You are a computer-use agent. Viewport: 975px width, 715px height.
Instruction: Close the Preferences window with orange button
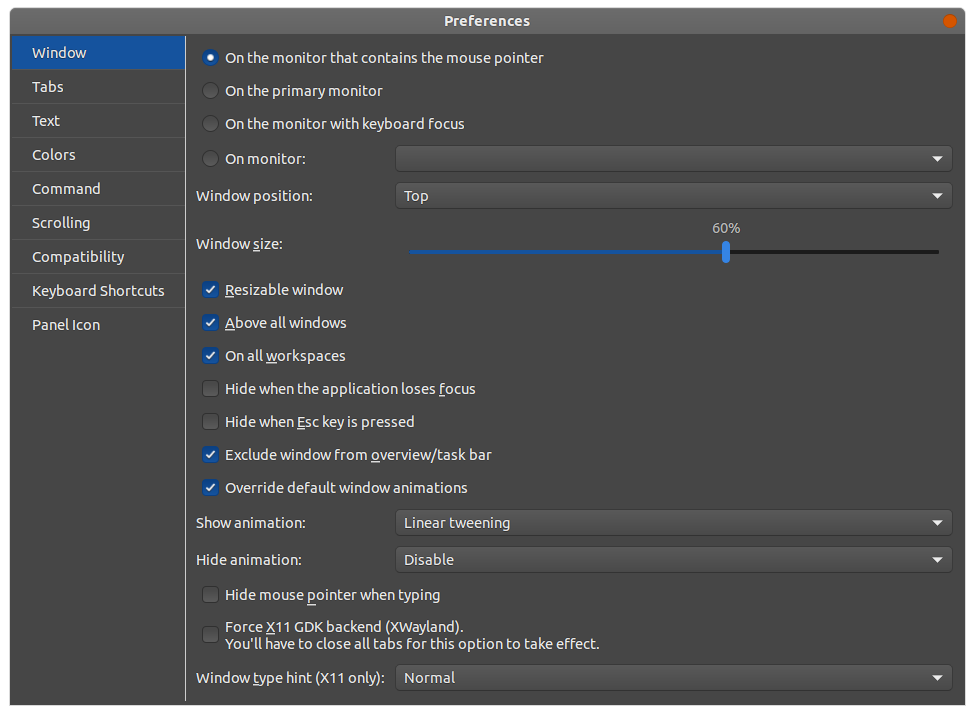pos(950,21)
